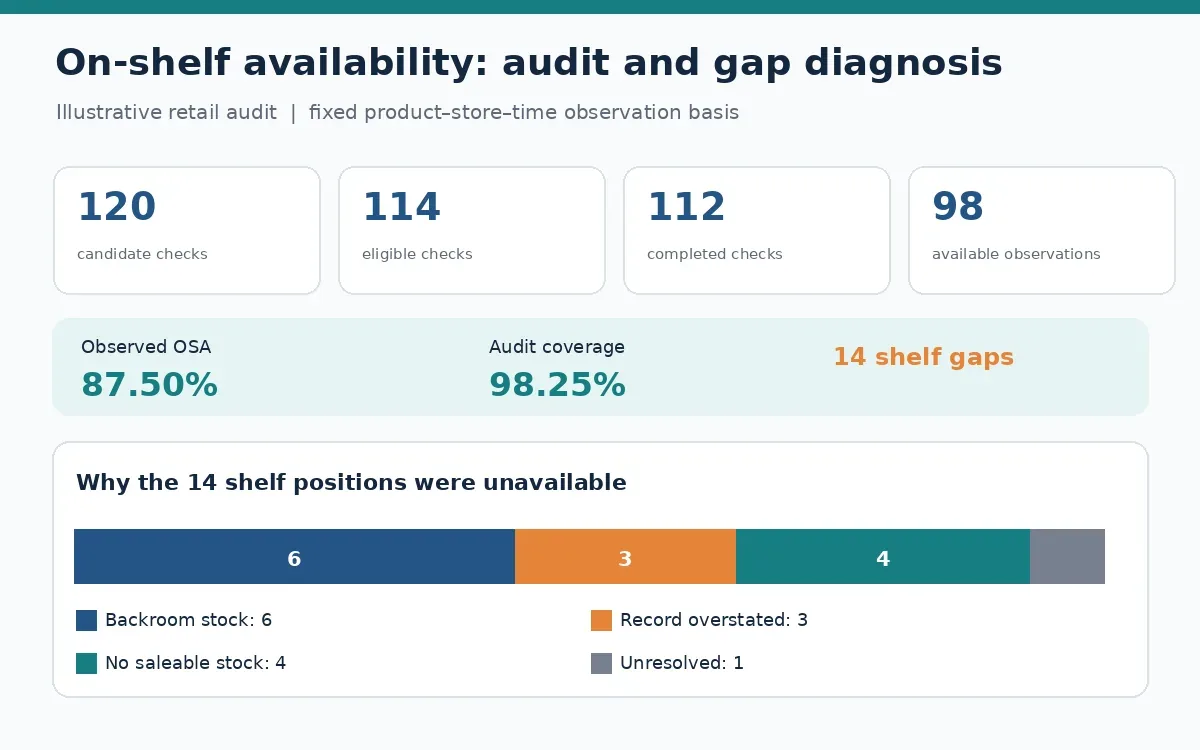Click heading Why the 14 shelf positions were unavailable

[351, 483]
